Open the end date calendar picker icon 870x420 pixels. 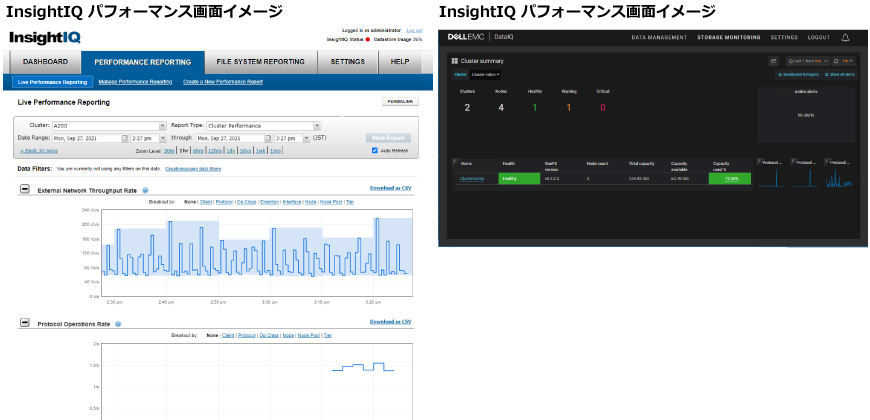point(268,138)
